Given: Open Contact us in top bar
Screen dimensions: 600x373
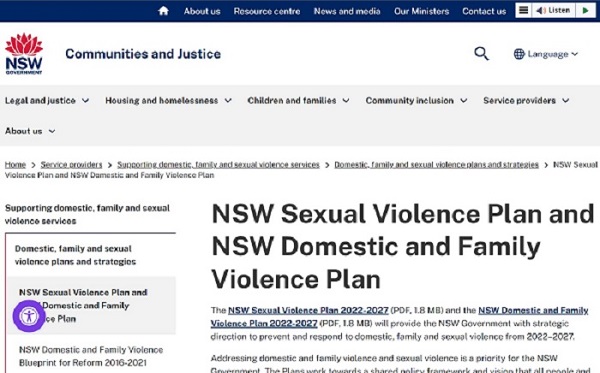Looking at the screenshot, I should coord(484,11).
